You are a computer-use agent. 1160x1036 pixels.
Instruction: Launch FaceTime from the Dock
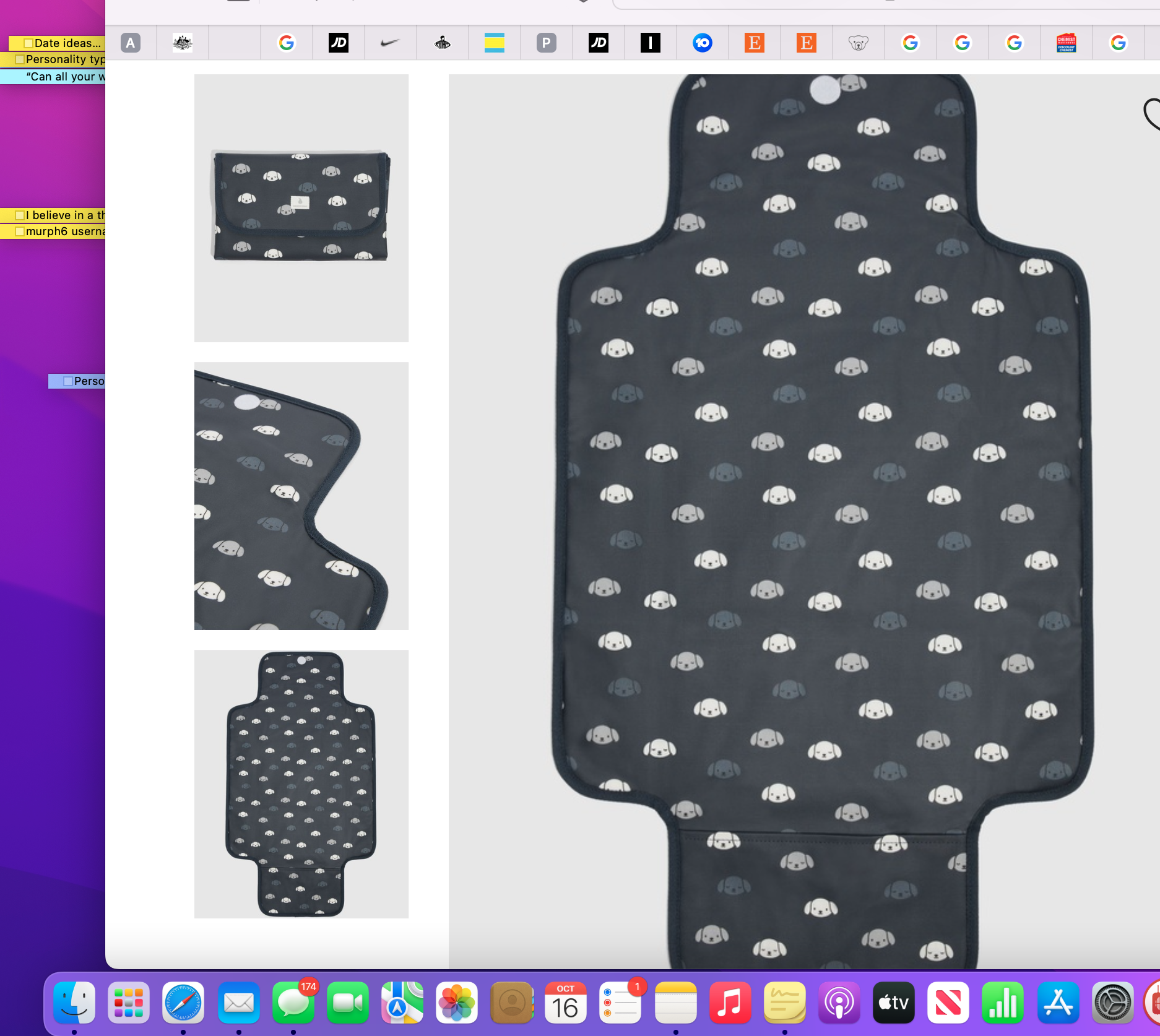[347, 1003]
